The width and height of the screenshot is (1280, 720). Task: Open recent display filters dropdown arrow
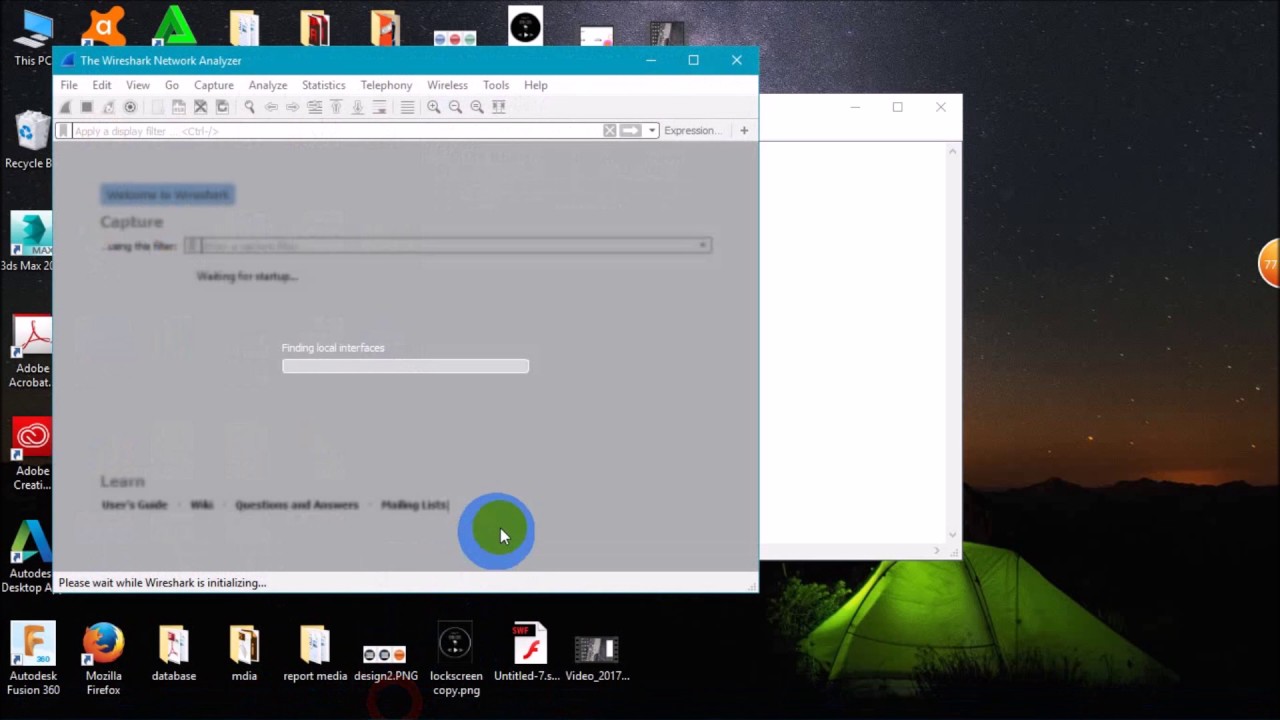(652, 131)
